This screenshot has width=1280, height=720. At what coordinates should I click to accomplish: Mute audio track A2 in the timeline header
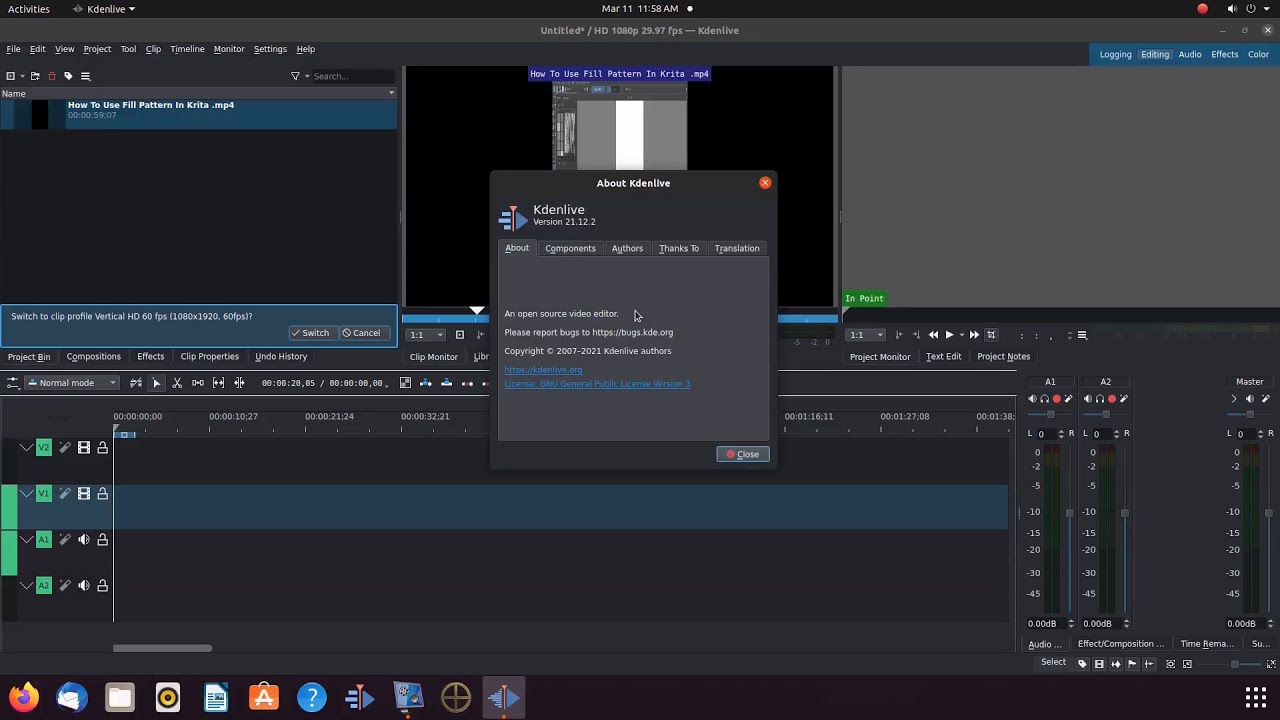84,586
